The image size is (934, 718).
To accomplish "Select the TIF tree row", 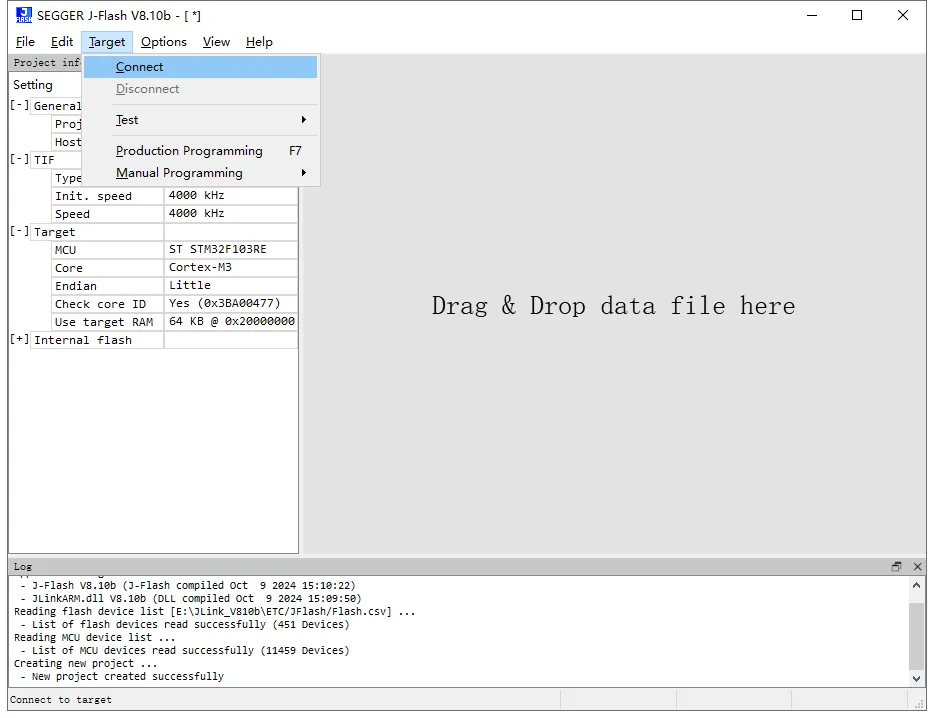I will coord(57,160).
